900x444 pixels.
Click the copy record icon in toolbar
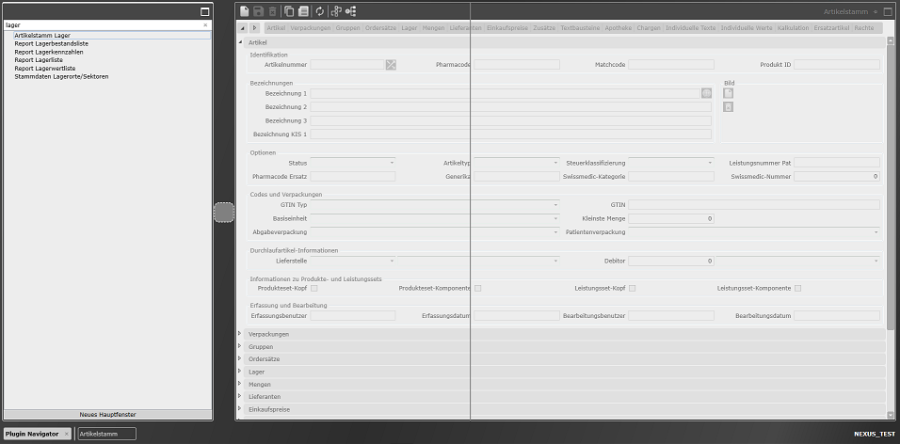point(289,11)
